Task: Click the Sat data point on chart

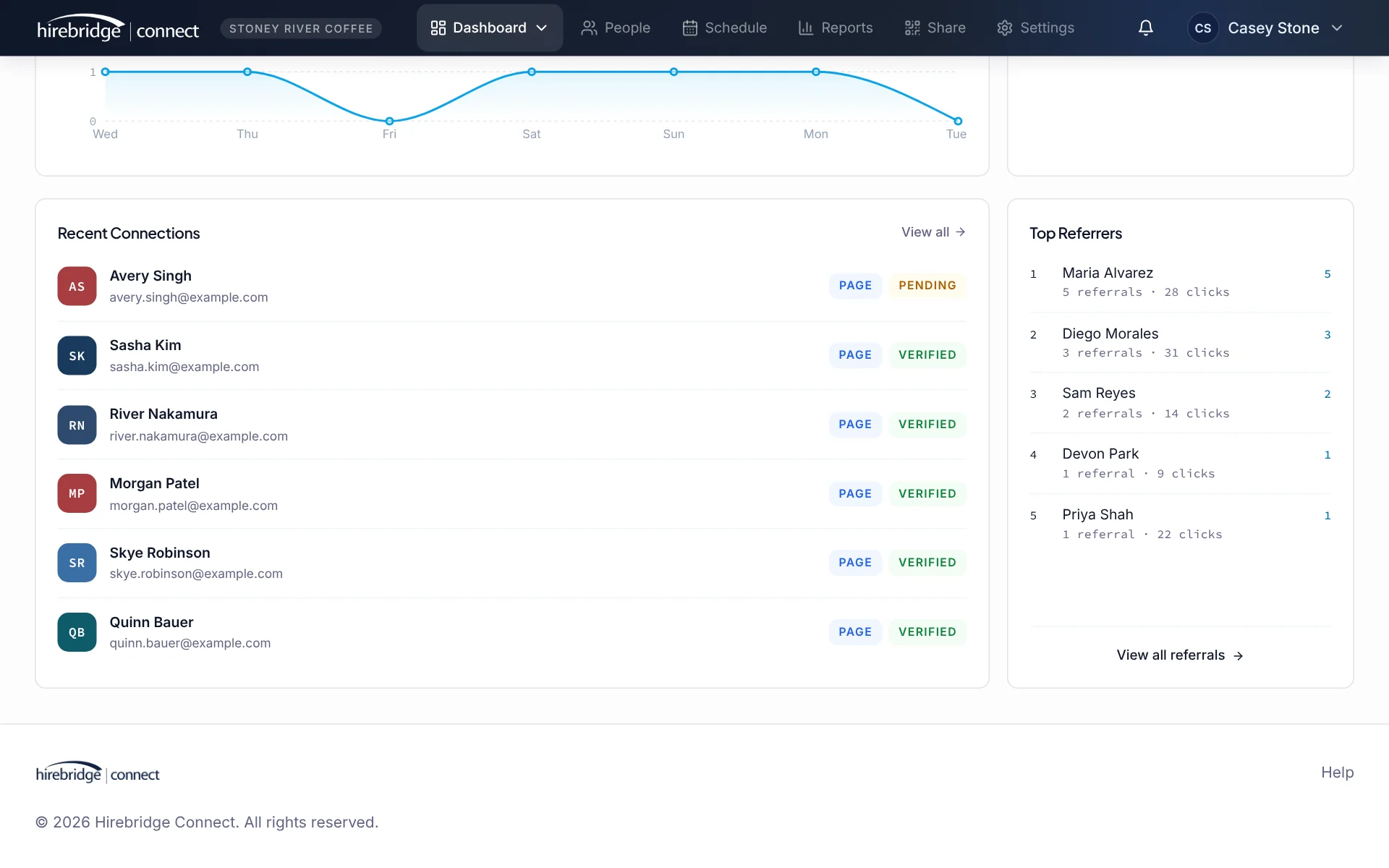Action: point(532,72)
